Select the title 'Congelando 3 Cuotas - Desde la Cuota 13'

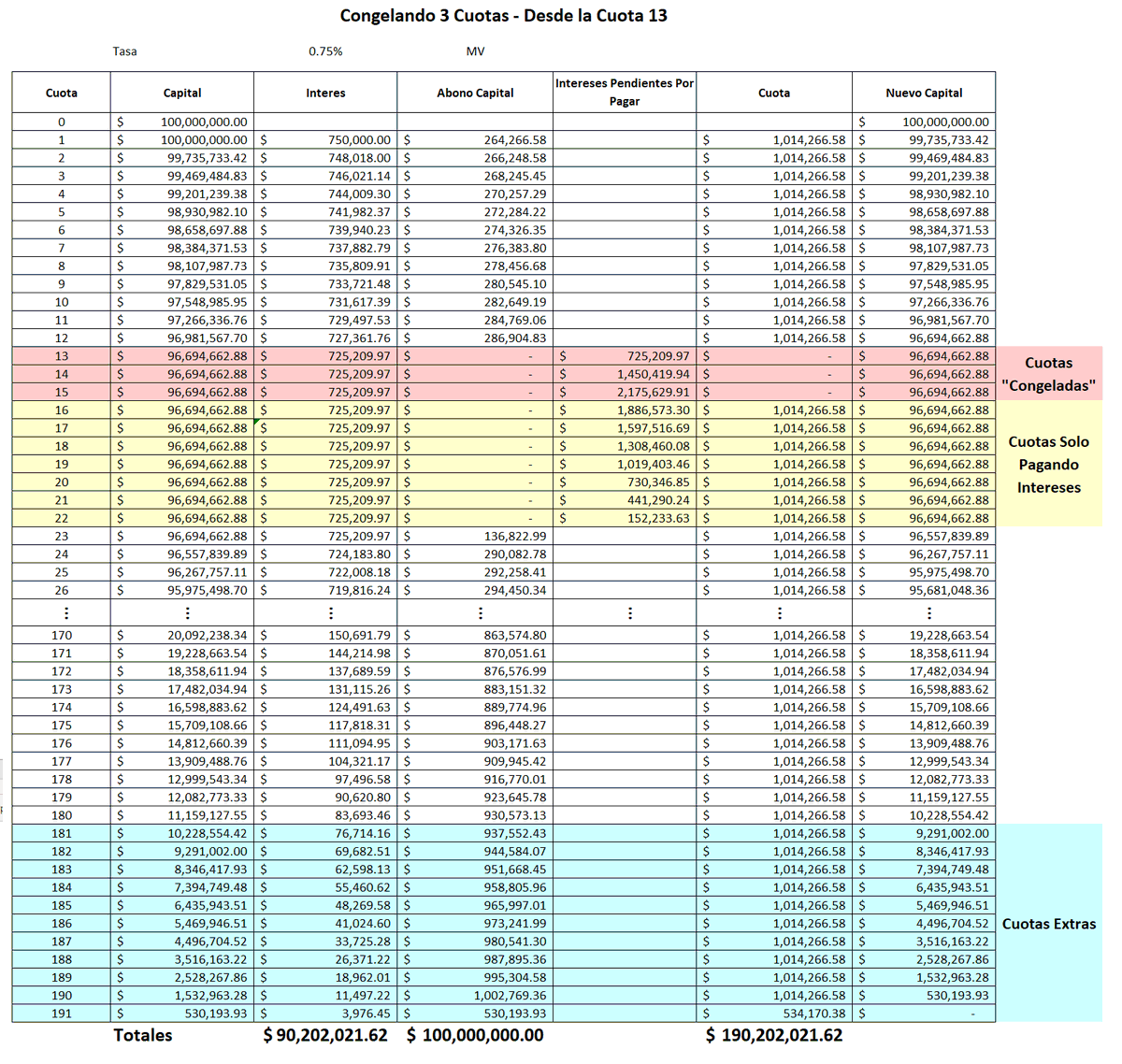point(503,16)
